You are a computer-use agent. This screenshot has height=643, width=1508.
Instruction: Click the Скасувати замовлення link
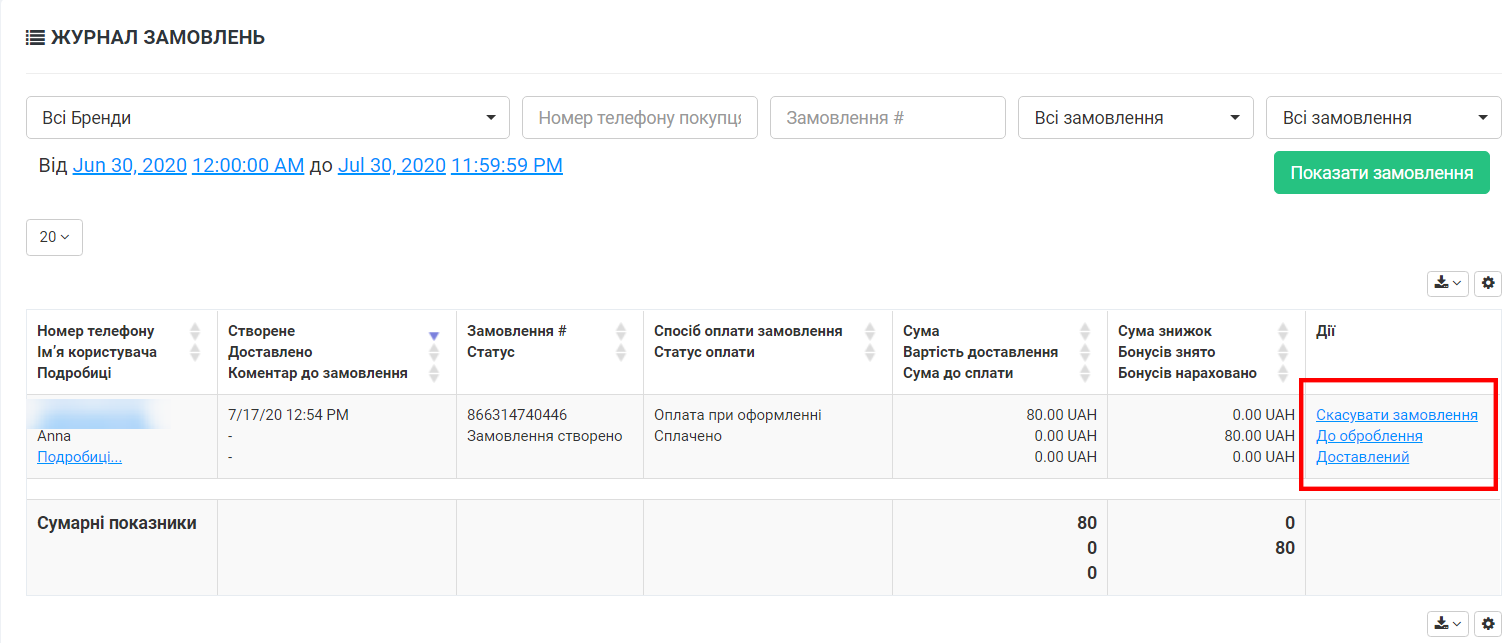coord(1396,415)
